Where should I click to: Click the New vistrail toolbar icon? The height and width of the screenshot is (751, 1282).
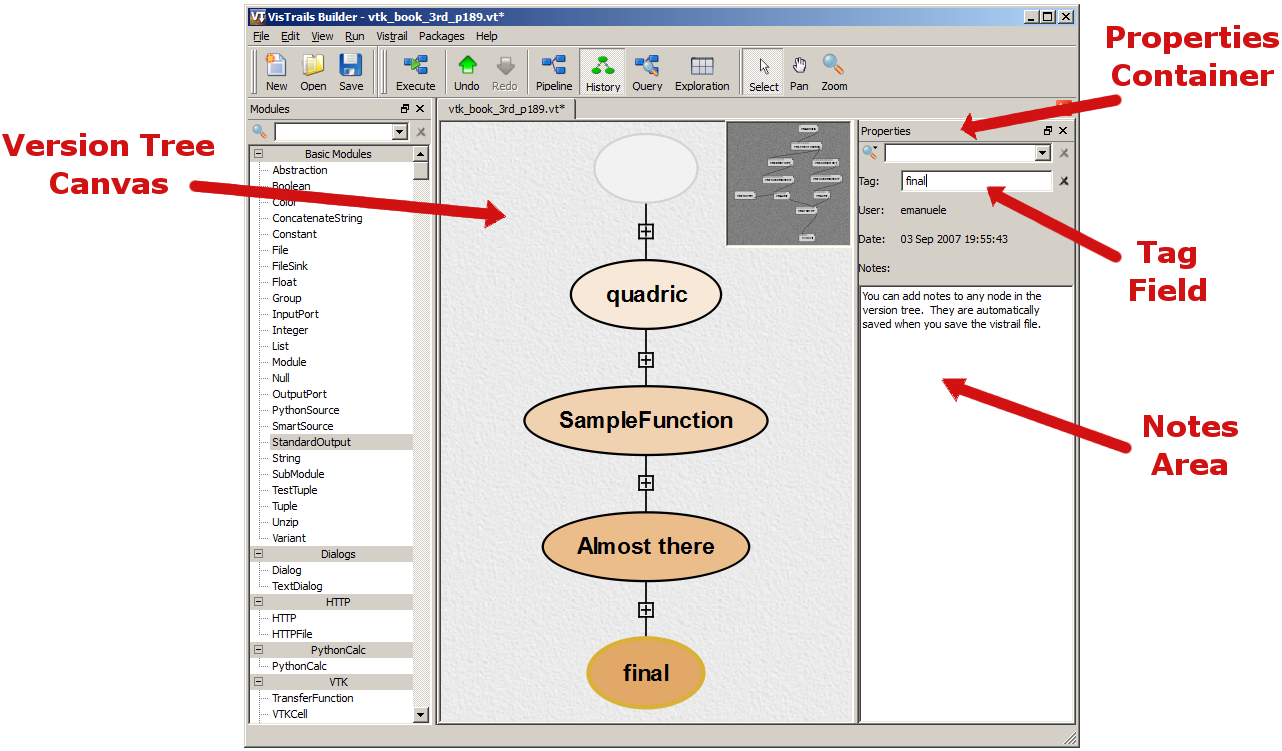coord(276,72)
